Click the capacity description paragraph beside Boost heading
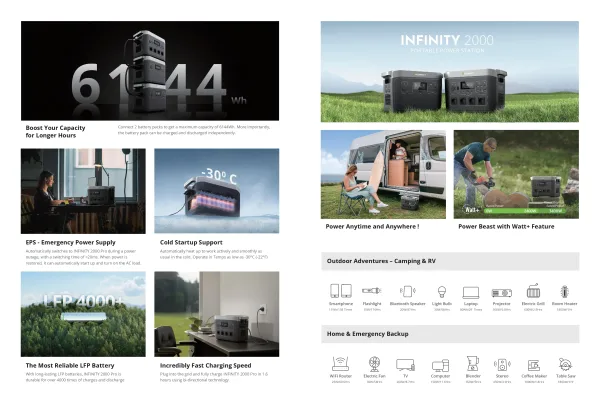The height and width of the screenshot is (410, 600). [x=194, y=130]
